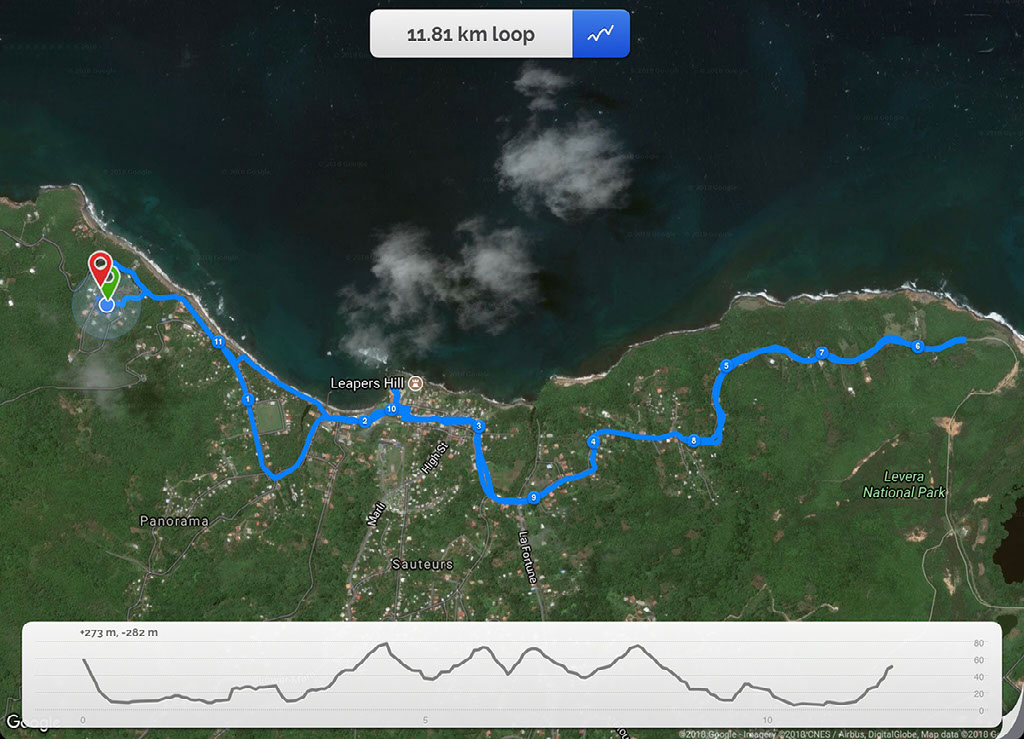Toggle the elevation profile chart button
Image resolution: width=1024 pixels, height=739 pixels.
pos(601,33)
